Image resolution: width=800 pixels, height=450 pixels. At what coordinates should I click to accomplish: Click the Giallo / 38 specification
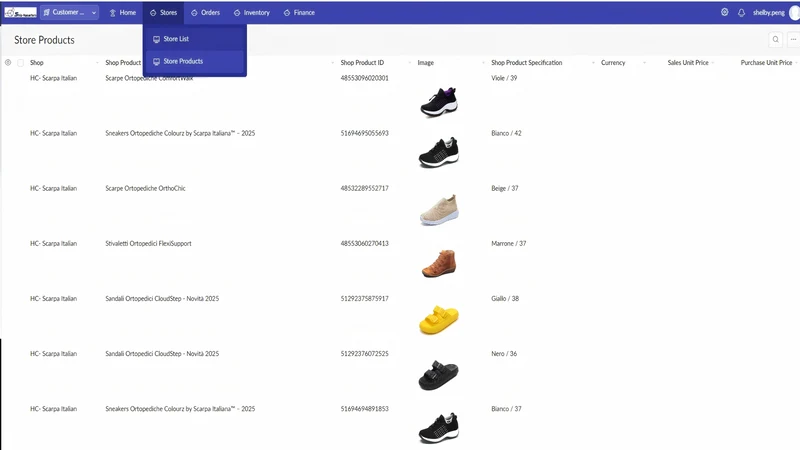pyautogui.click(x=505, y=298)
